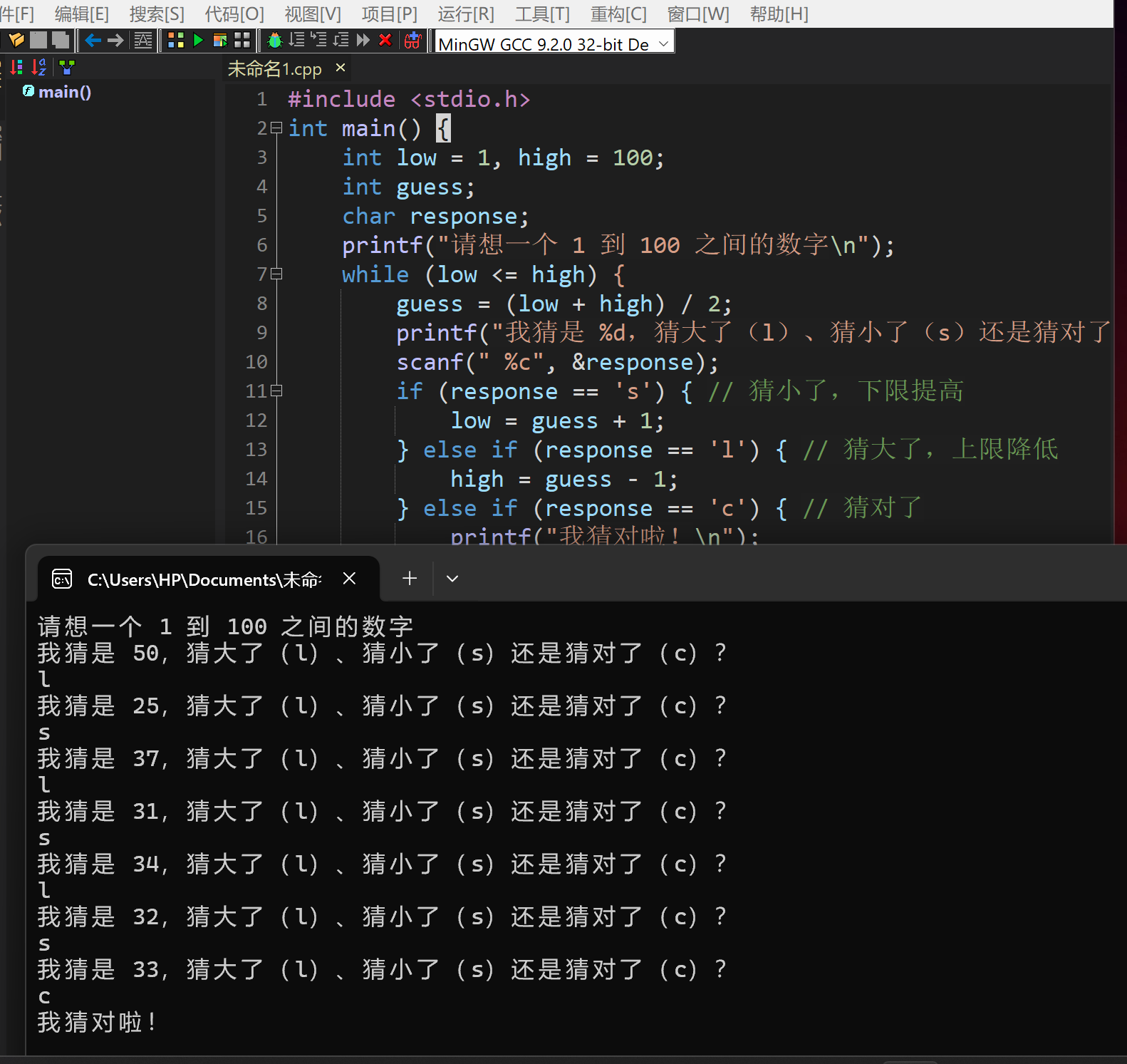The height and width of the screenshot is (1064, 1127).
Task: Click the 'int guess;' code line
Action: tap(408, 187)
